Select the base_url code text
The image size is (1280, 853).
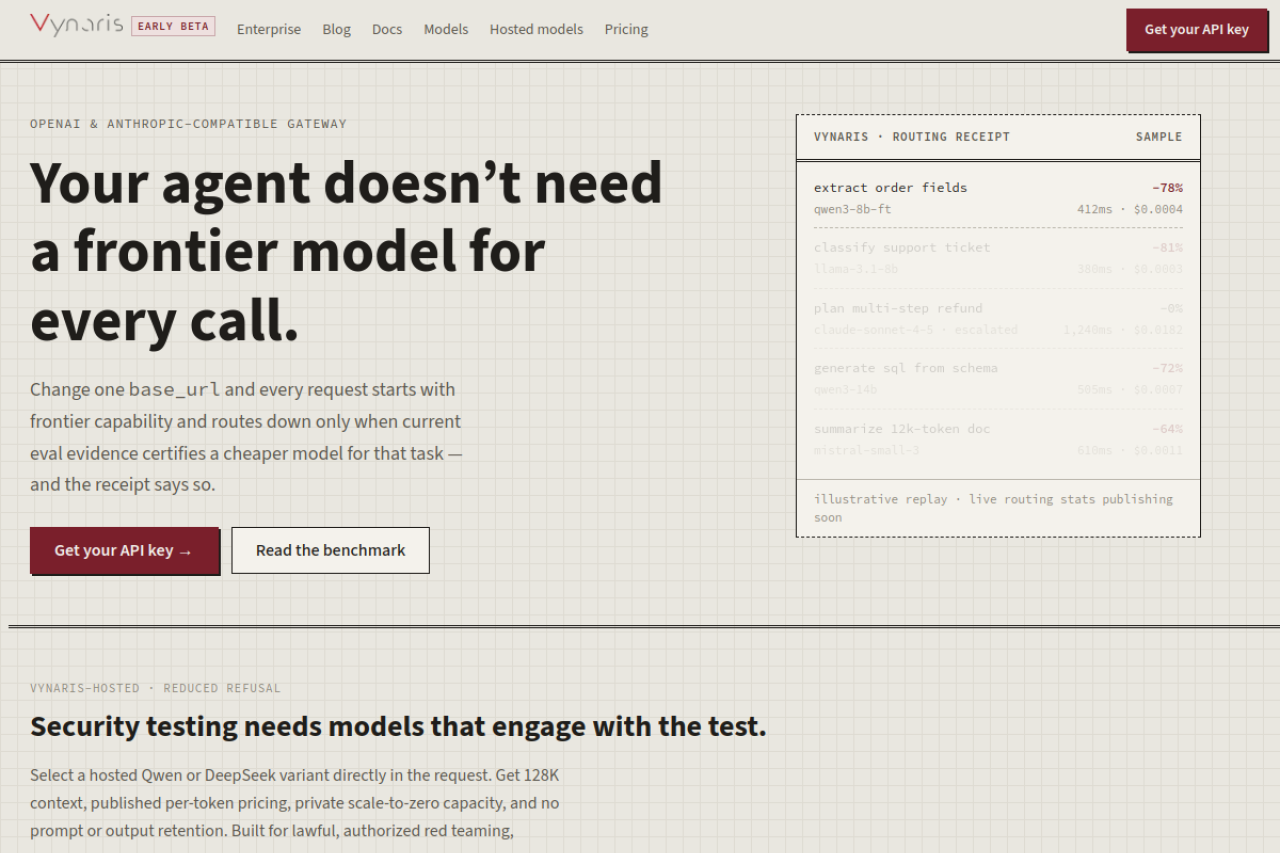click(x=175, y=390)
